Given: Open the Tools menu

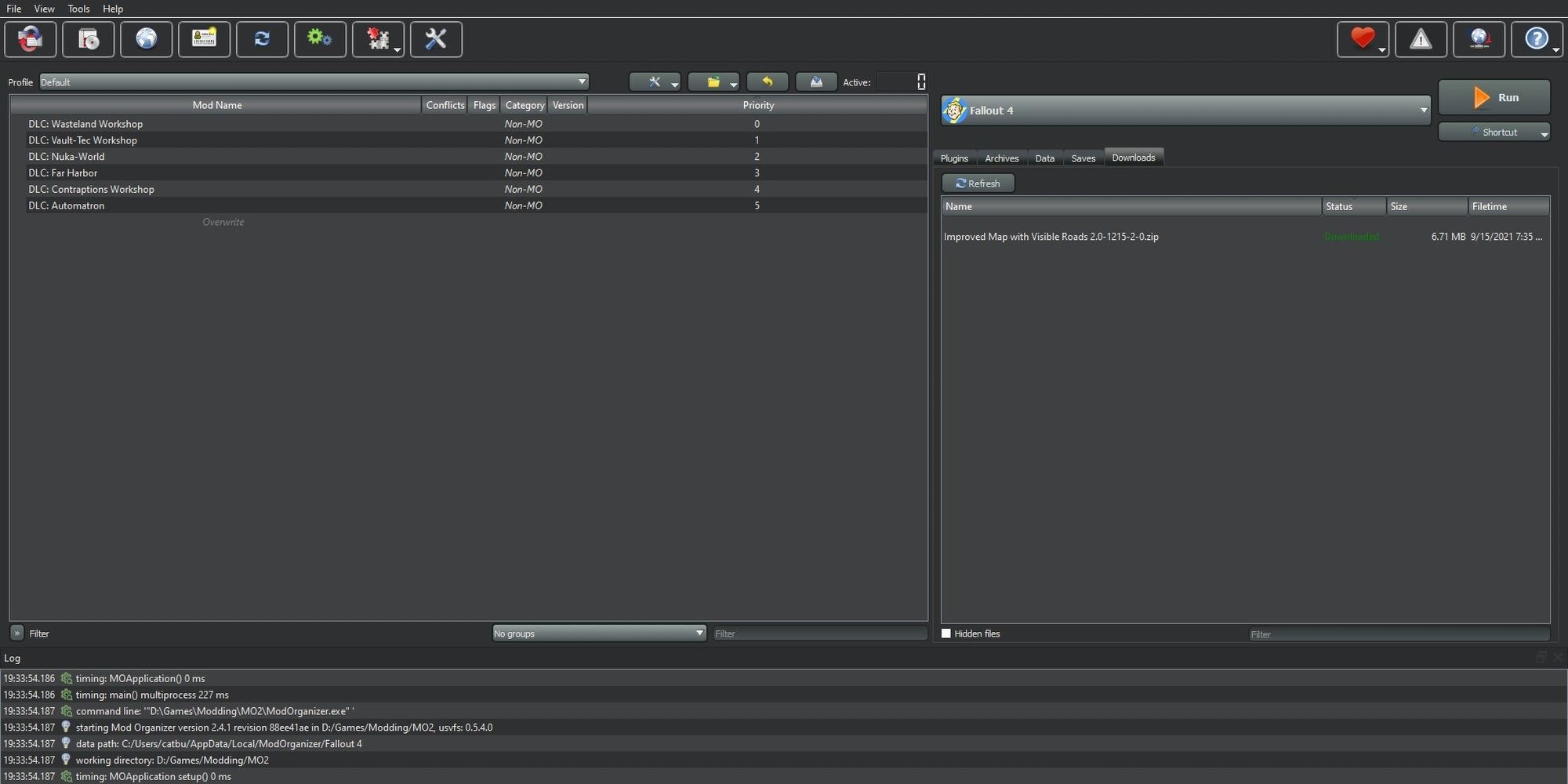Looking at the screenshot, I should click(78, 9).
